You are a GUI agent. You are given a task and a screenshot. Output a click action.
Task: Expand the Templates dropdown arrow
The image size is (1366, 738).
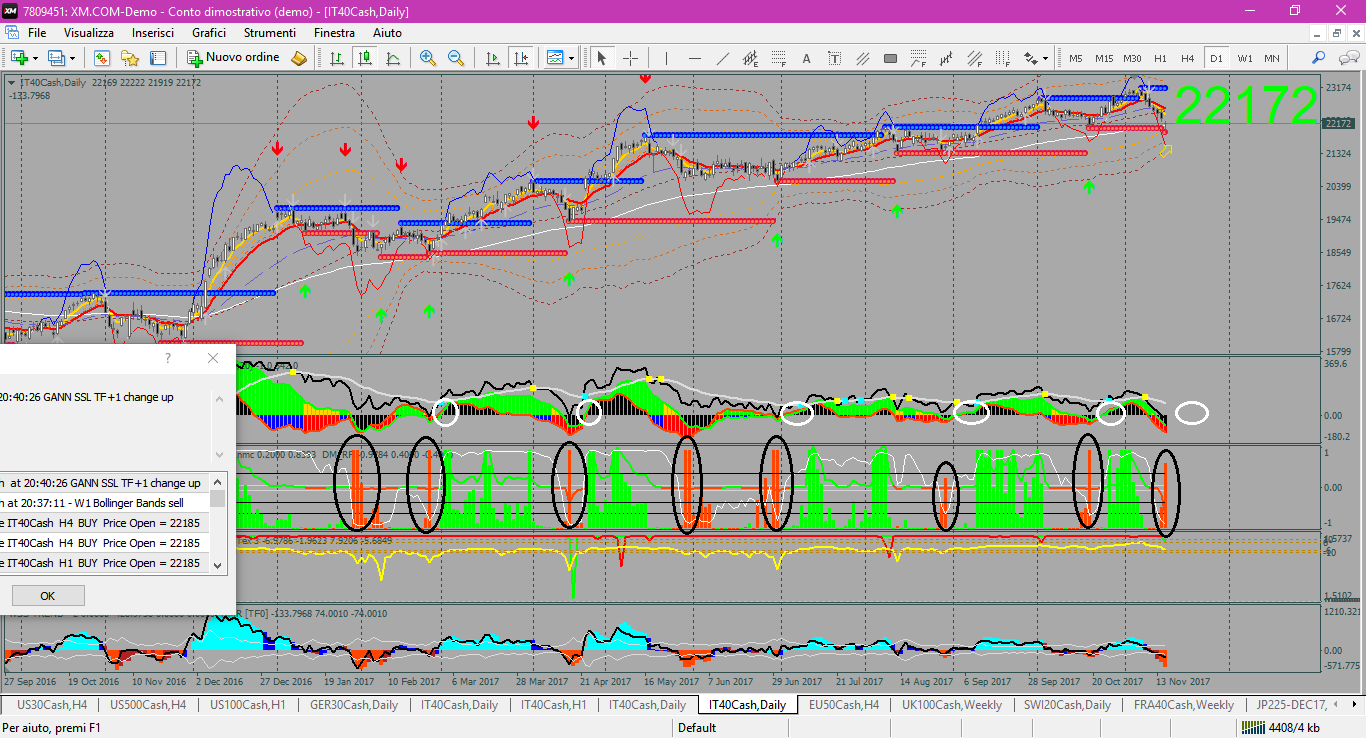(x=571, y=58)
